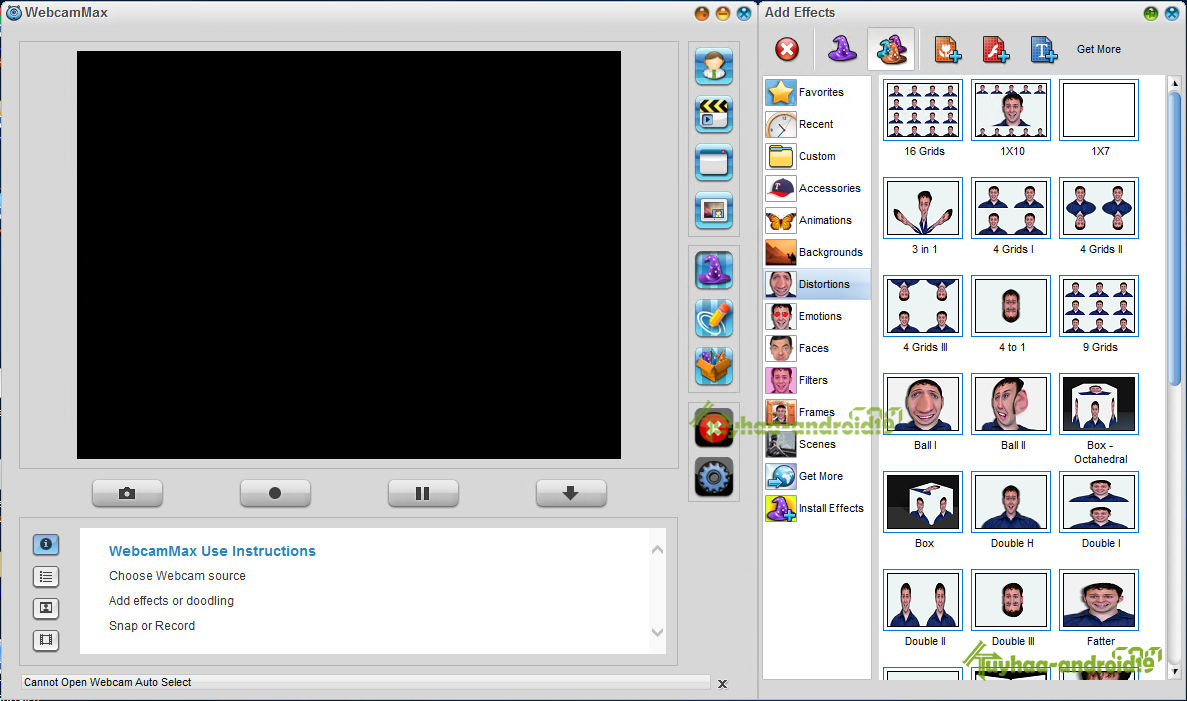The image size is (1187, 701).
Task: Click the Get More link near top right
Action: [1098, 48]
